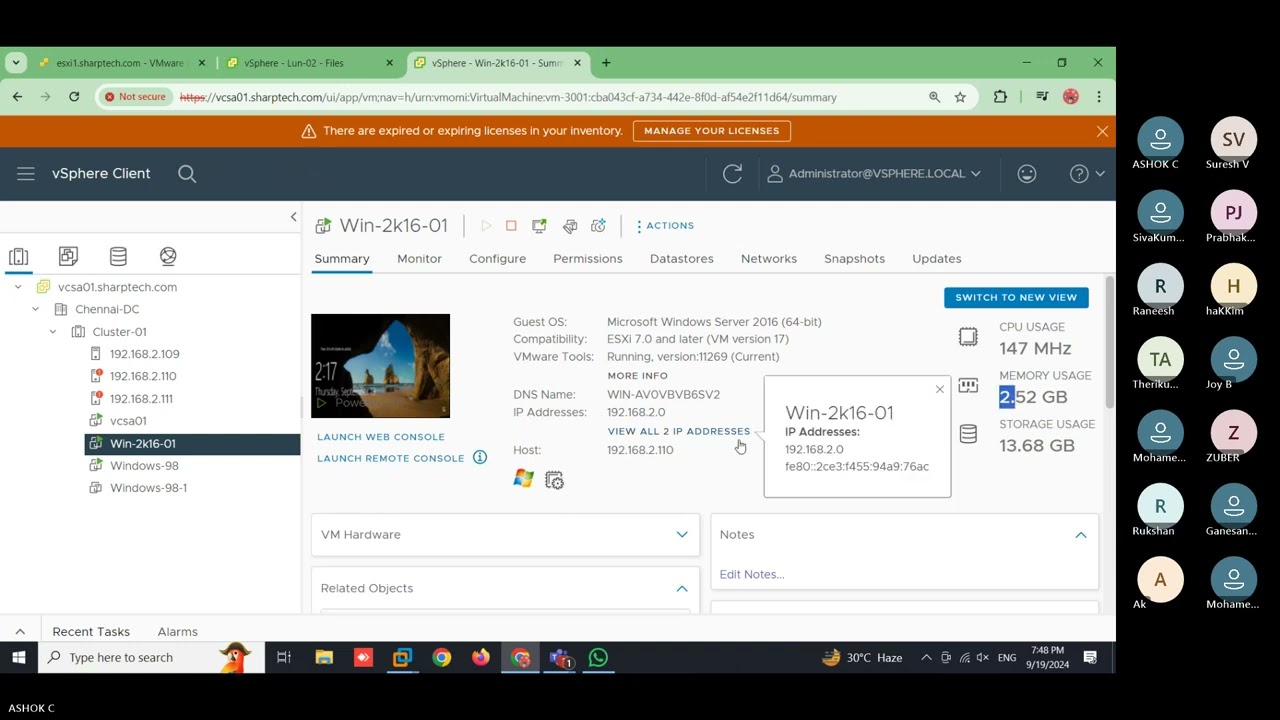Open the ACTIONS menu
1280x720 pixels.
[x=665, y=226]
